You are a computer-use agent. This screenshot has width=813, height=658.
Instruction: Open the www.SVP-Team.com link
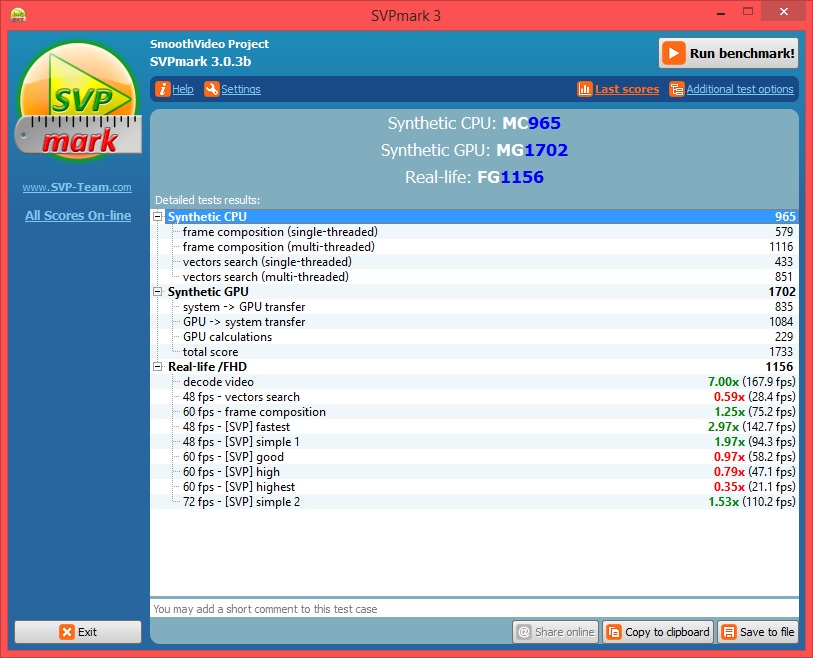point(77,187)
